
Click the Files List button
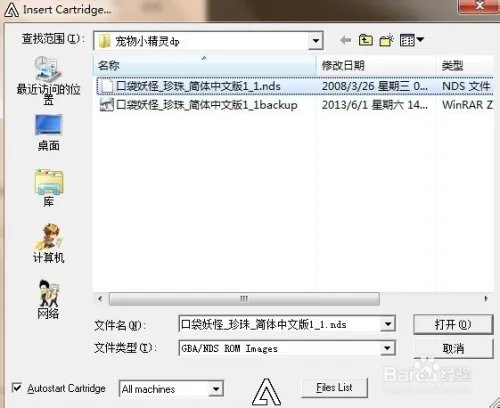point(334,388)
